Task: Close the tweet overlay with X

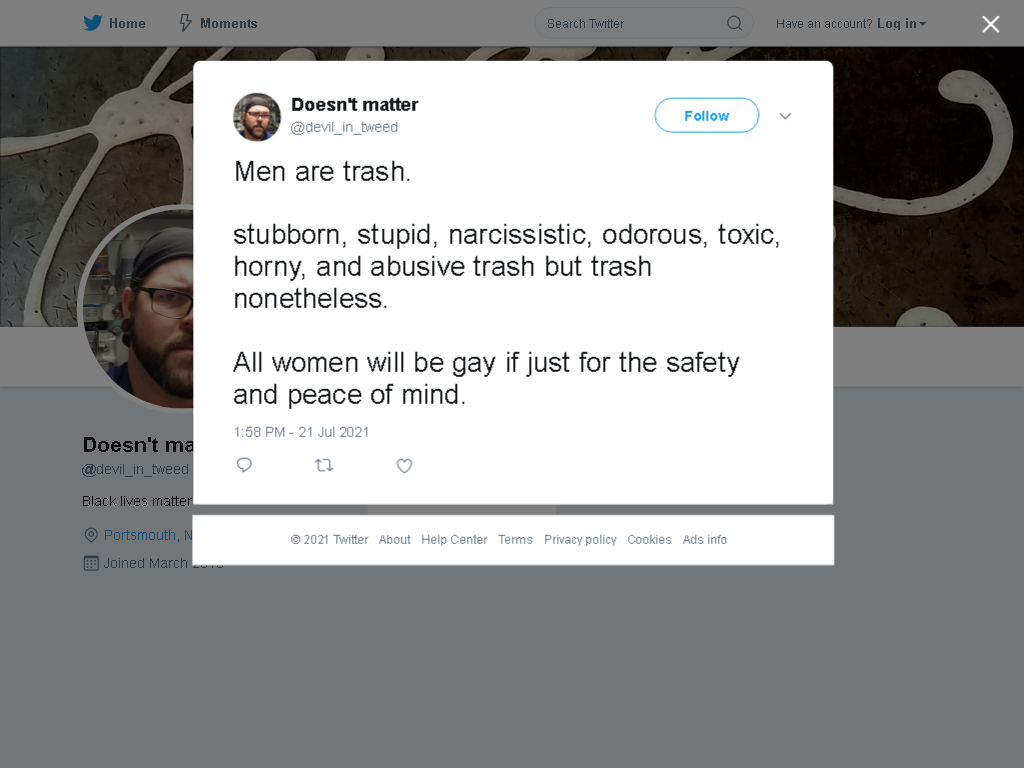Action: tap(991, 24)
